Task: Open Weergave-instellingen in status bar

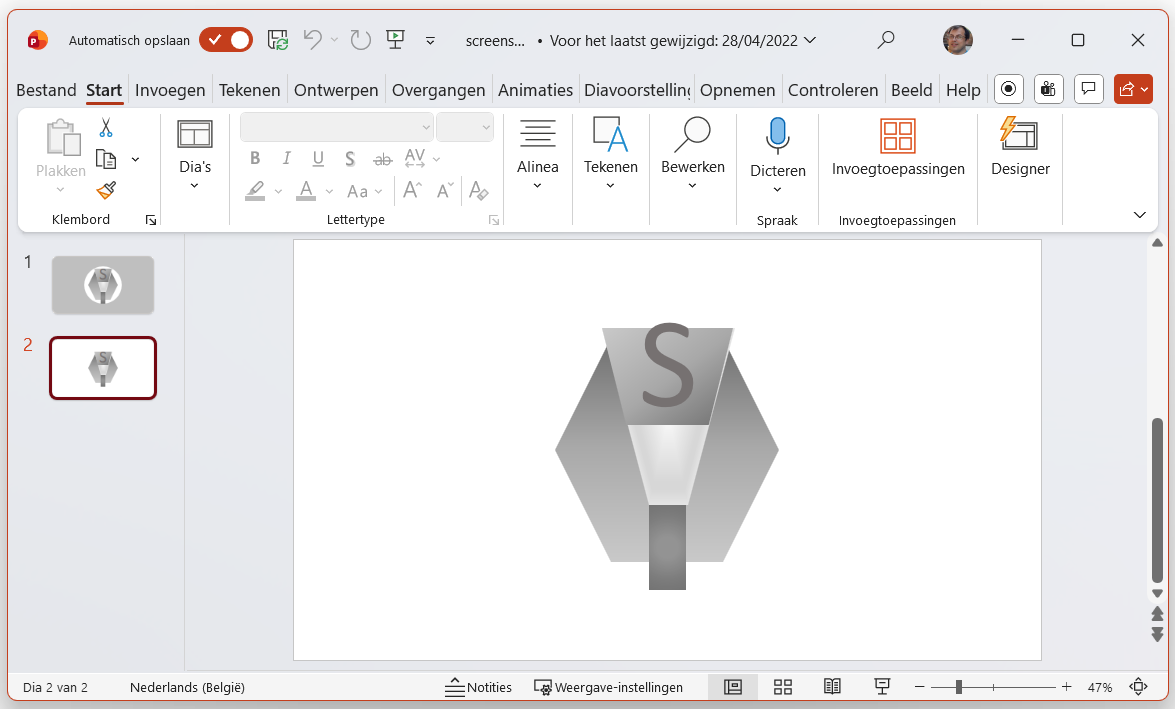Action: point(612,687)
